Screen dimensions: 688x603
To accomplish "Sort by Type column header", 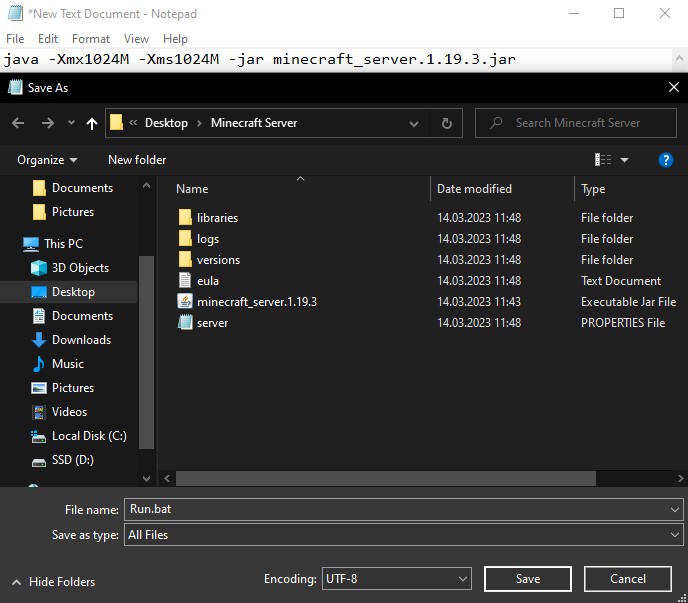I will (x=593, y=189).
